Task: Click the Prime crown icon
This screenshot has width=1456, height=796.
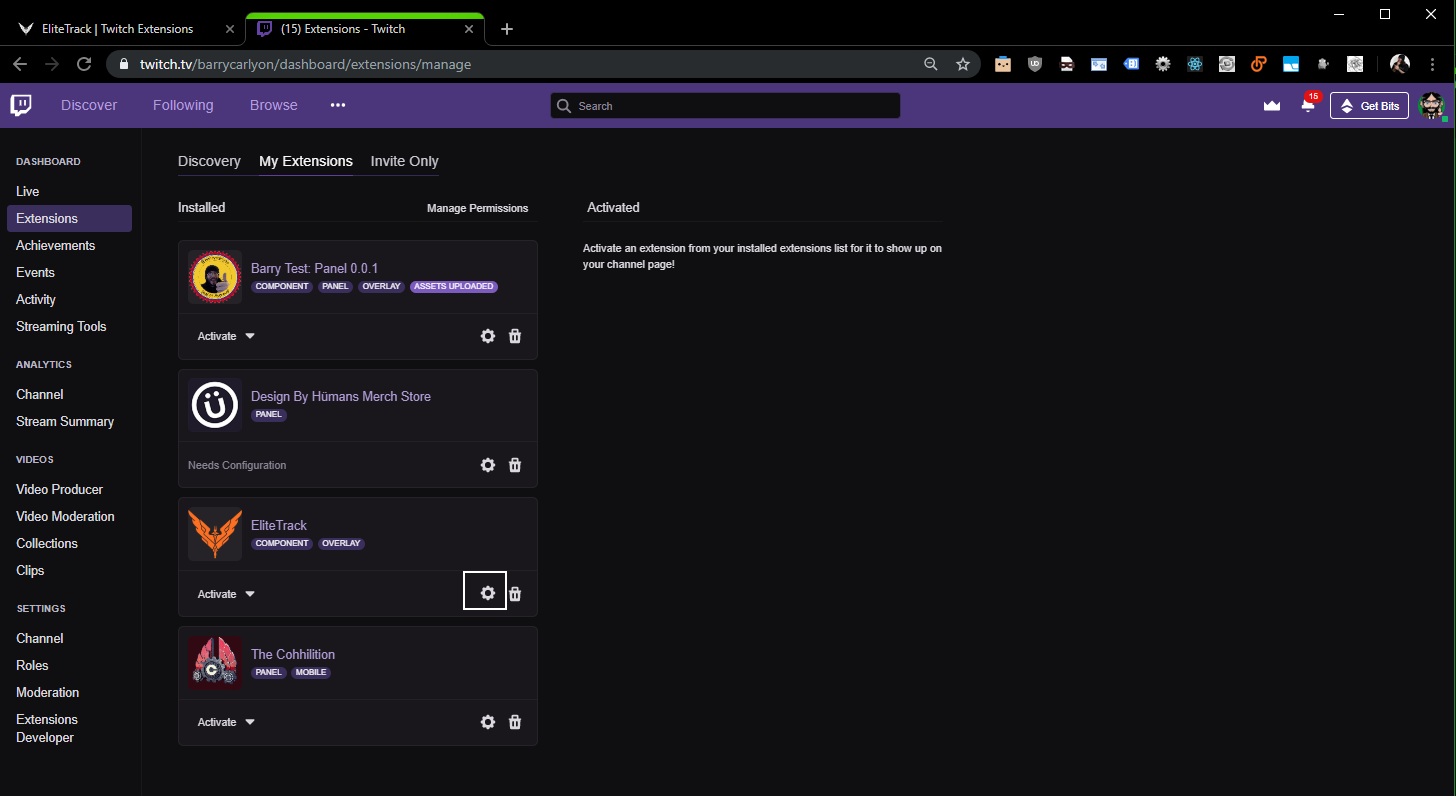Action: tap(1272, 105)
